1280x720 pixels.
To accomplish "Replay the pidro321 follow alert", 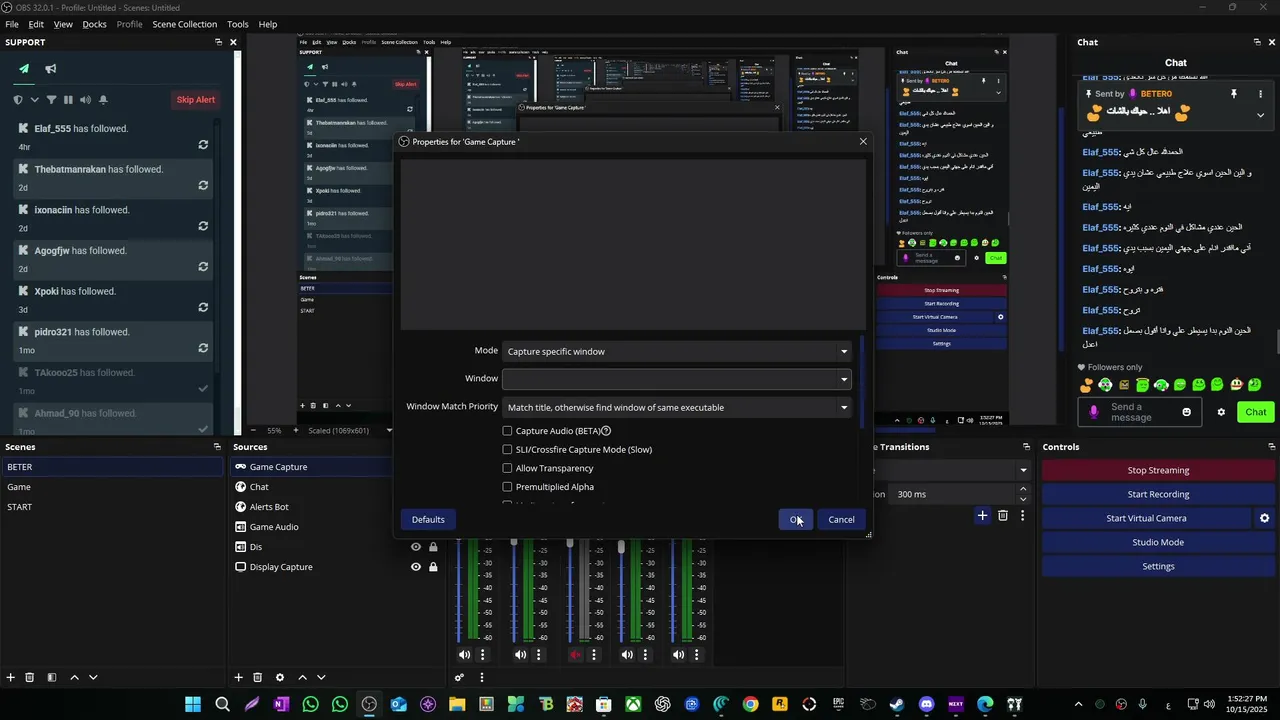I will coord(203,348).
